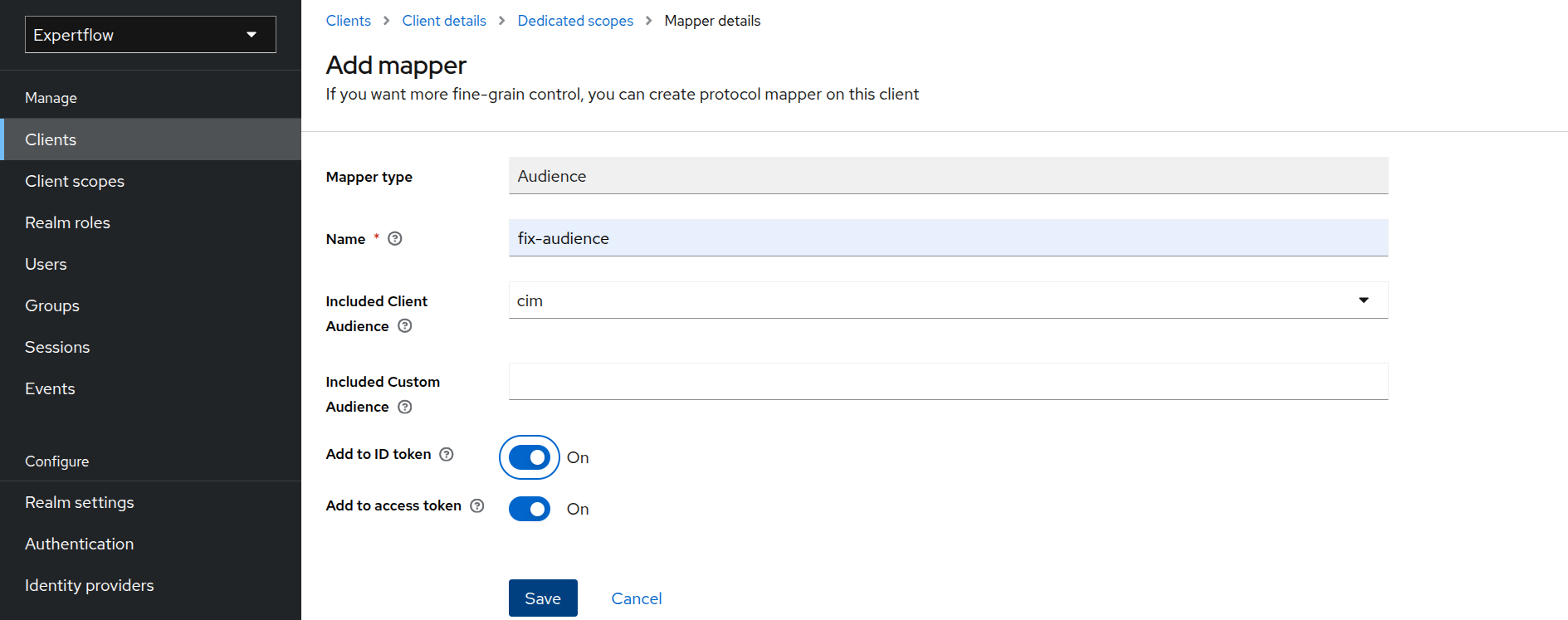Go back to Dedicated scopes breadcrumb
The image size is (1568, 620).
pos(575,21)
